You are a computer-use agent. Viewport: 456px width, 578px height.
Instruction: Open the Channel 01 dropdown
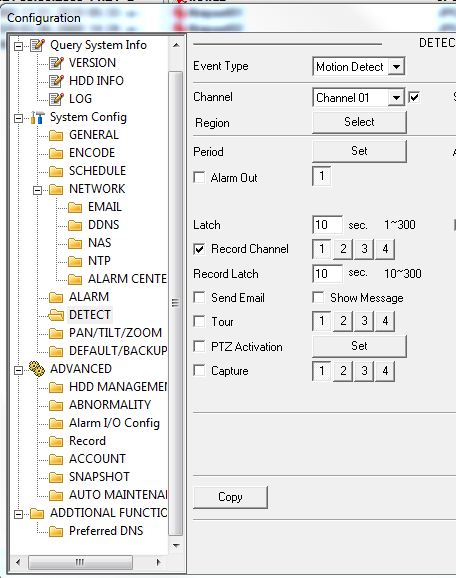396,98
